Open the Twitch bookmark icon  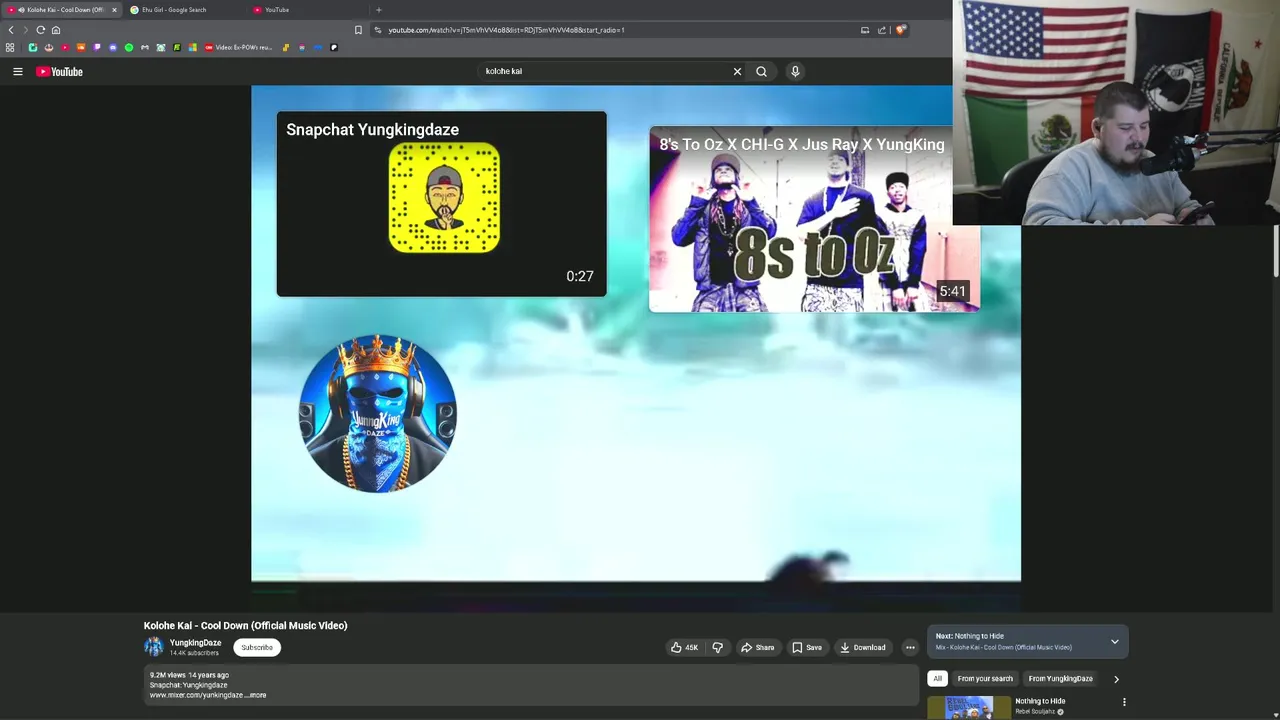coord(97,47)
